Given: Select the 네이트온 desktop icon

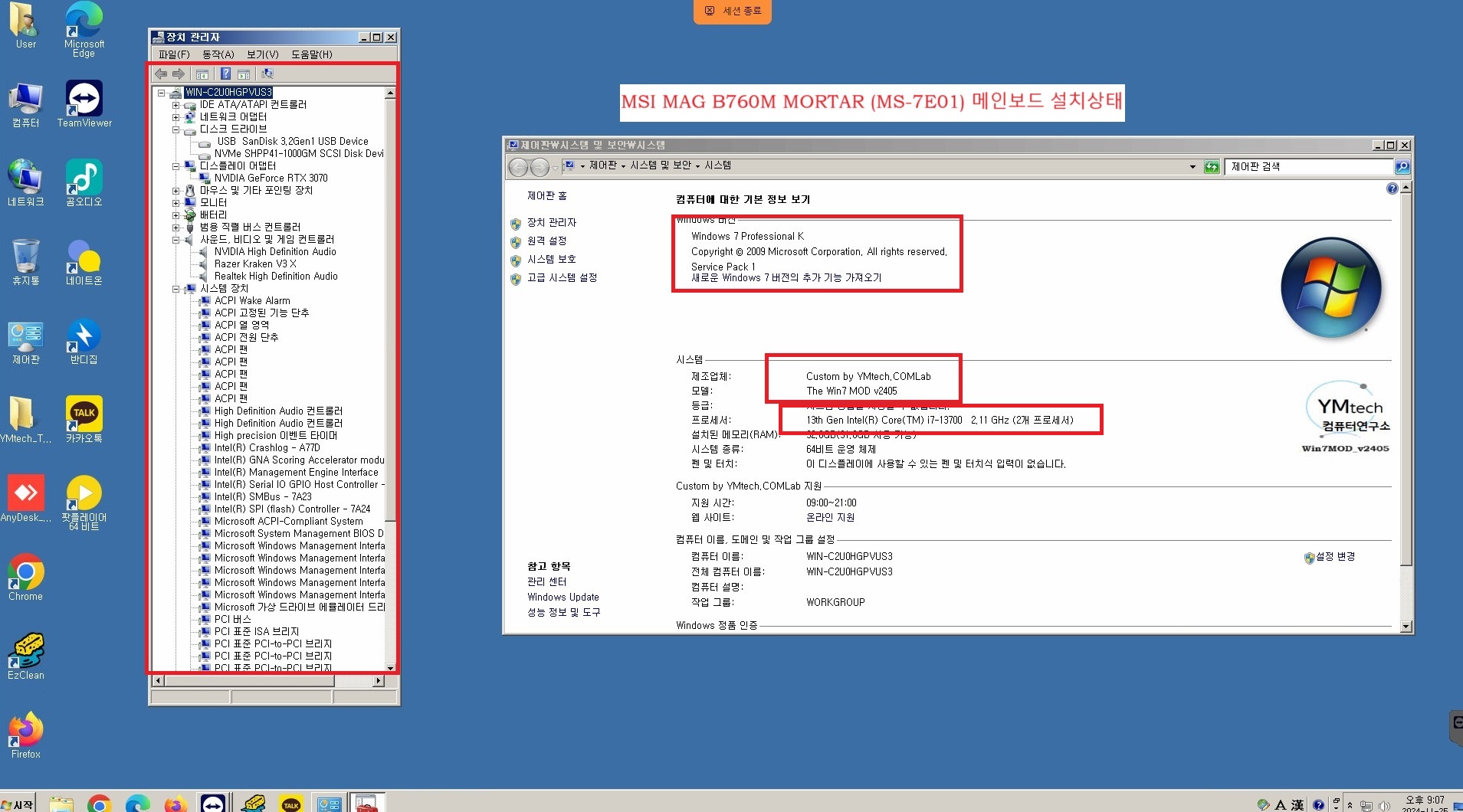Looking at the screenshot, I should coord(84,262).
